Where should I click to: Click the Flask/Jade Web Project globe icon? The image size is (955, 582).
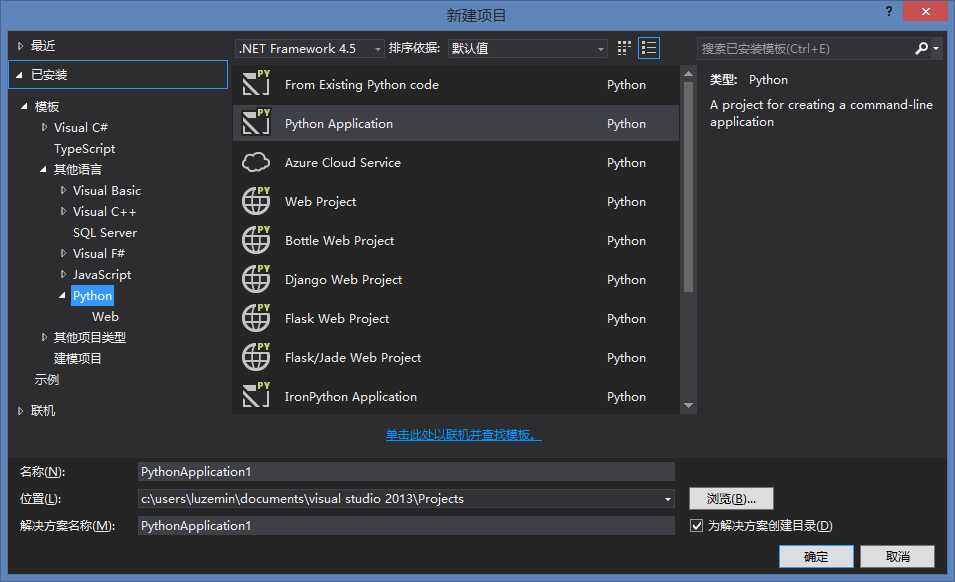tap(256, 356)
